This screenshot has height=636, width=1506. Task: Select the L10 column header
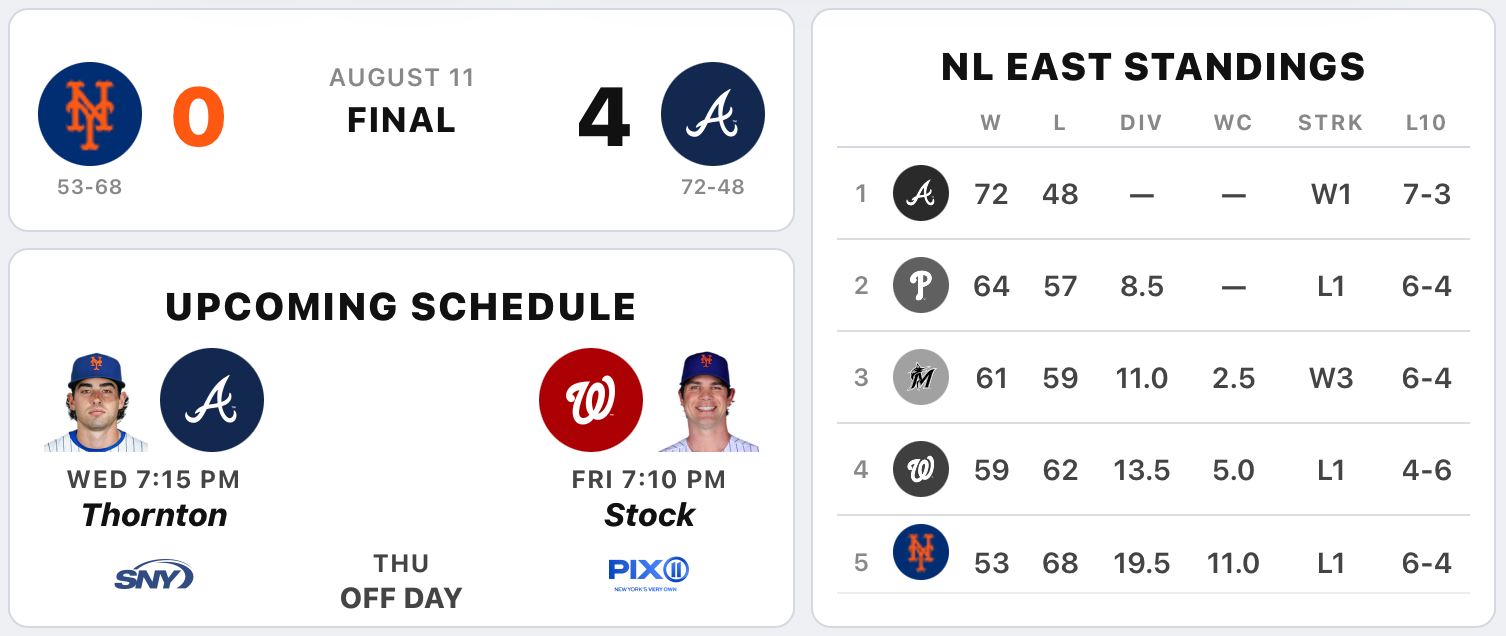1426,123
